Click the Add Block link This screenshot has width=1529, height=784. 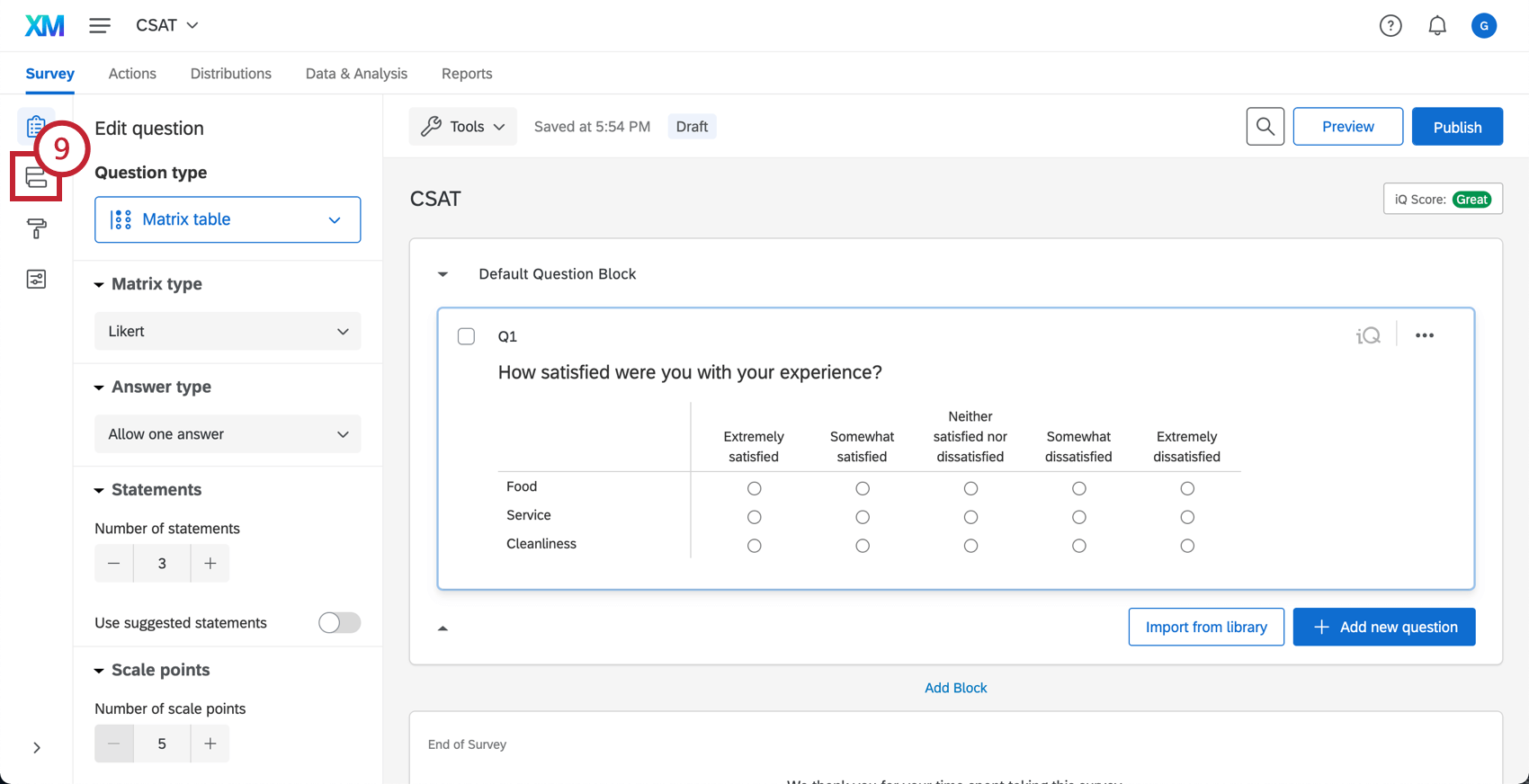tap(955, 688)
